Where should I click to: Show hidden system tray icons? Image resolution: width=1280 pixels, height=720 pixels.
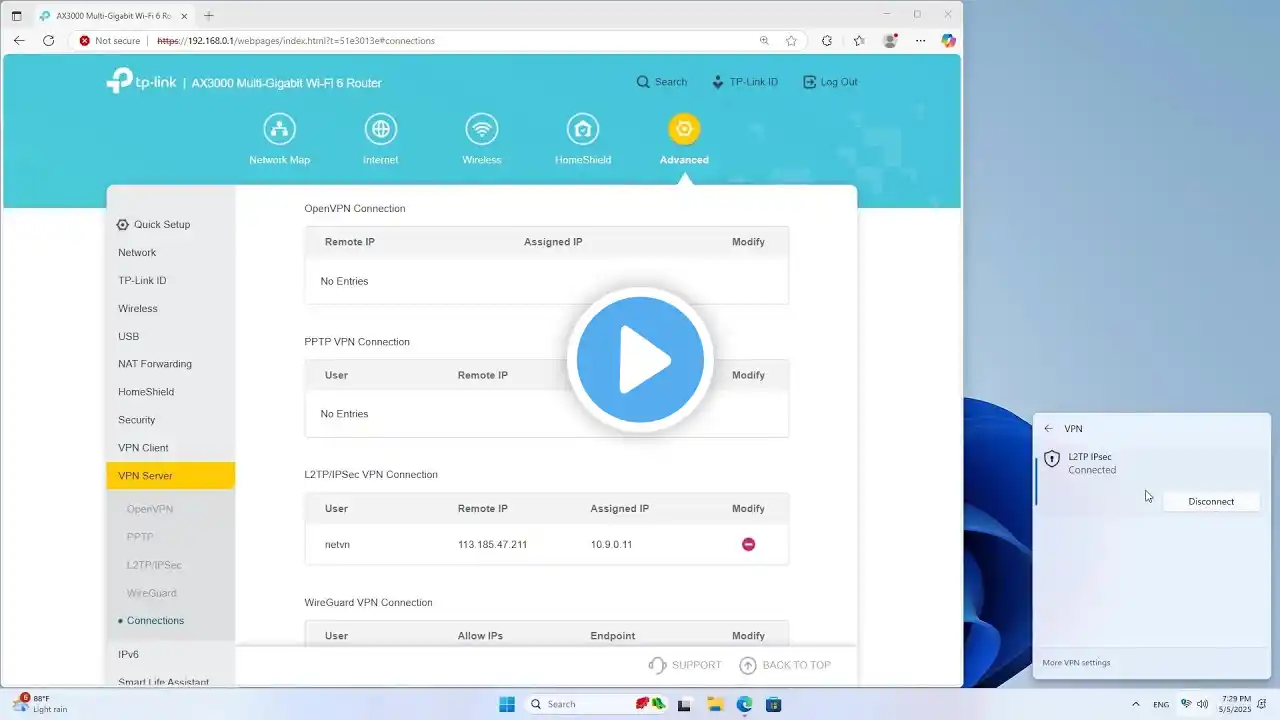1135,704
